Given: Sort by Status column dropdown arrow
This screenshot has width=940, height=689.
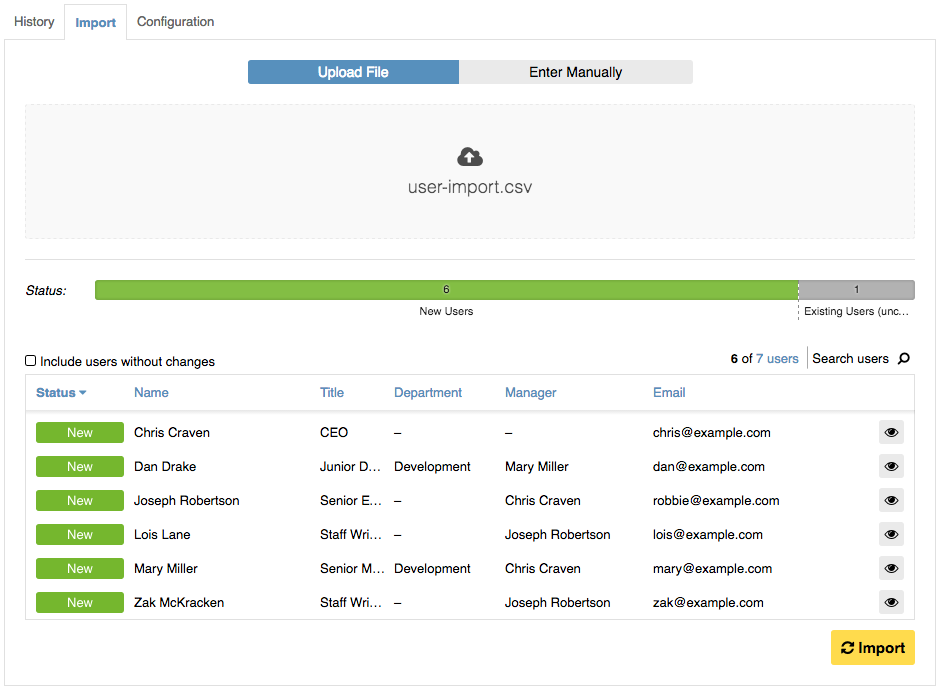Looking at the screenshot, I should pos(83,393).
